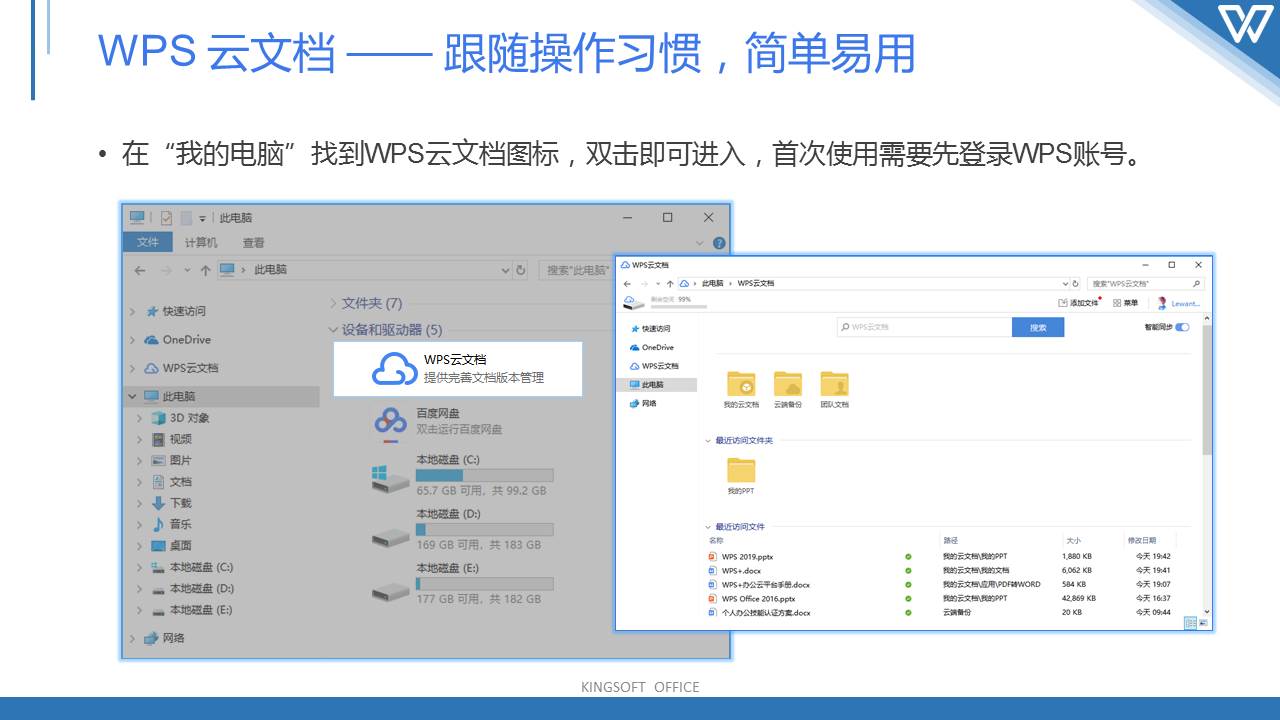The width and height of the screenshot is (1280, 720).
Task: Switch to details view icon in WPS云文档 window
Action: pos(1189,623)
